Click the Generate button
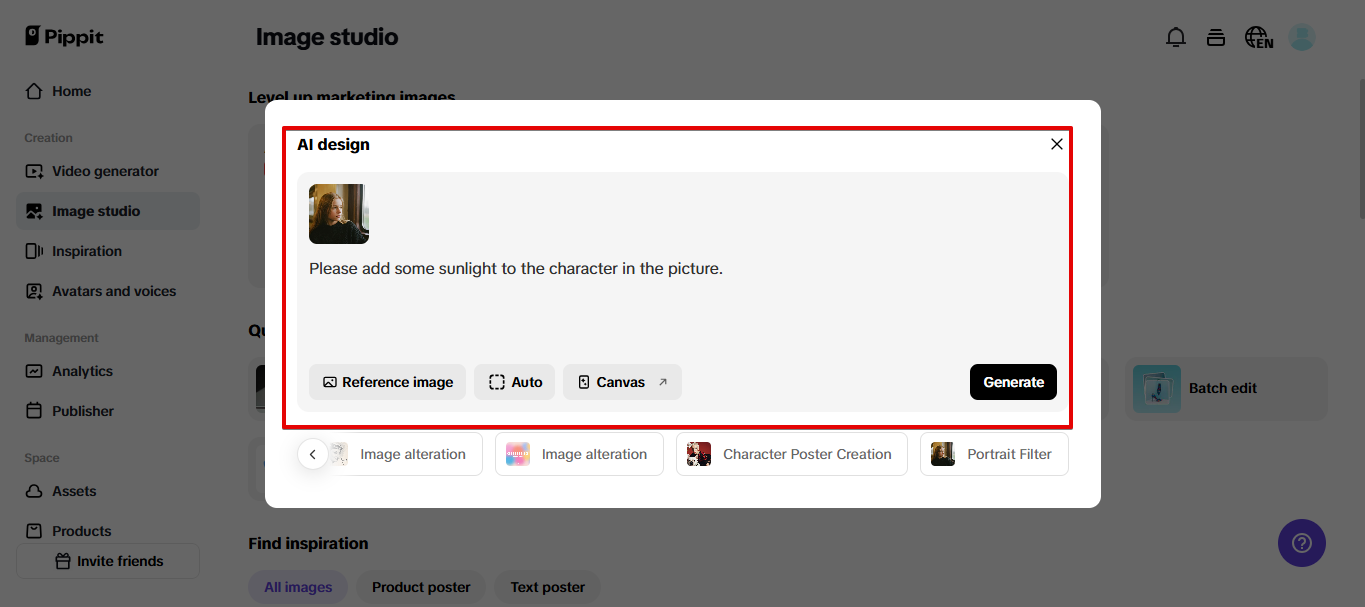The width and height of the screenshot is (1365, 607). tap(1013, 382)
